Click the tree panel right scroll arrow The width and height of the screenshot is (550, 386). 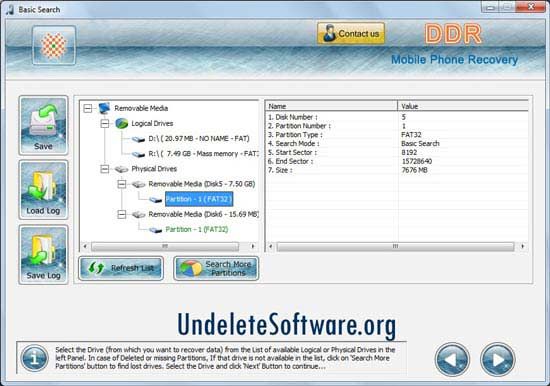pos(253,246)
